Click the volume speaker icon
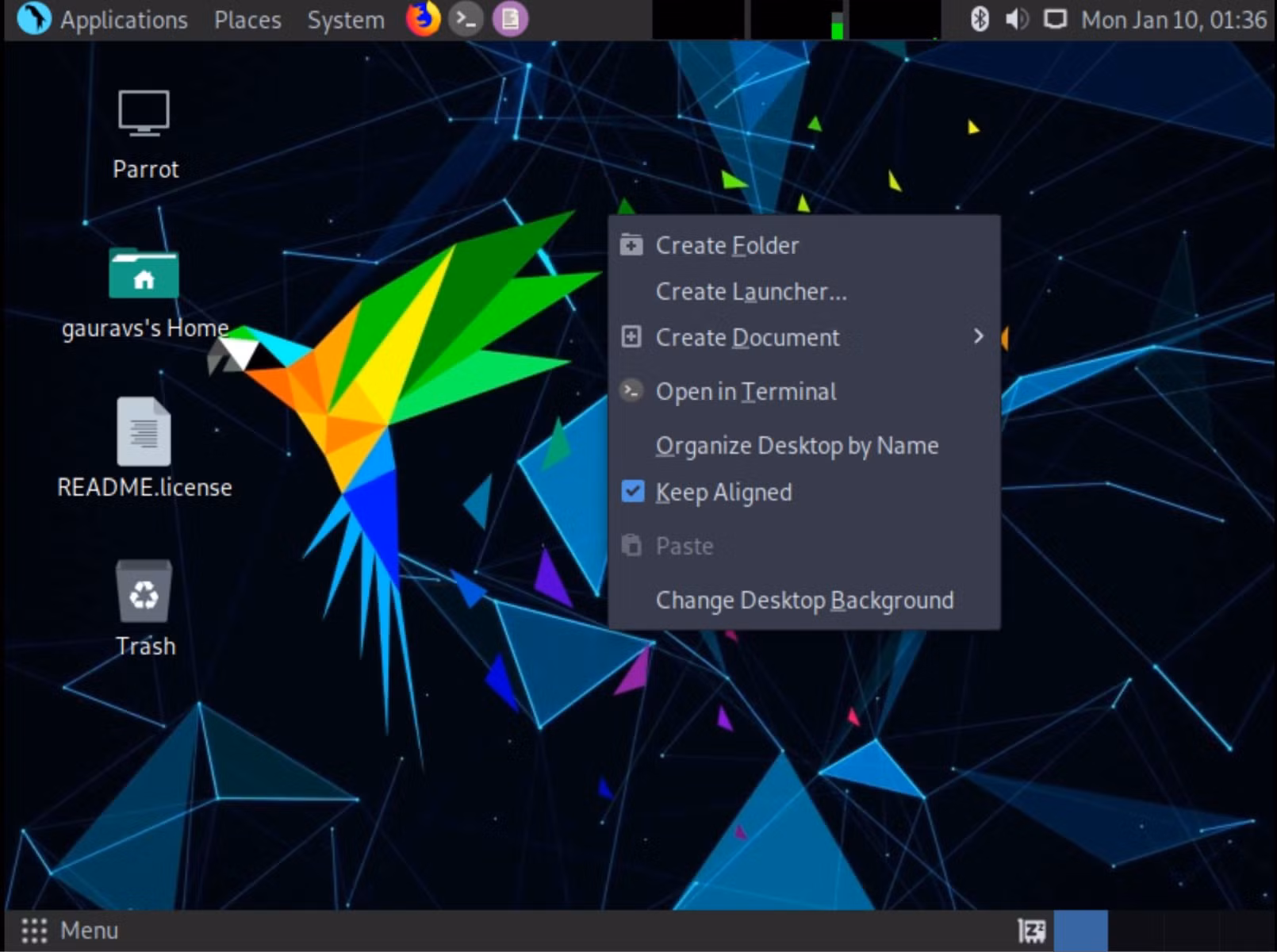Viewport: 1277px width, 952px height. click(x=1016, y=19)
